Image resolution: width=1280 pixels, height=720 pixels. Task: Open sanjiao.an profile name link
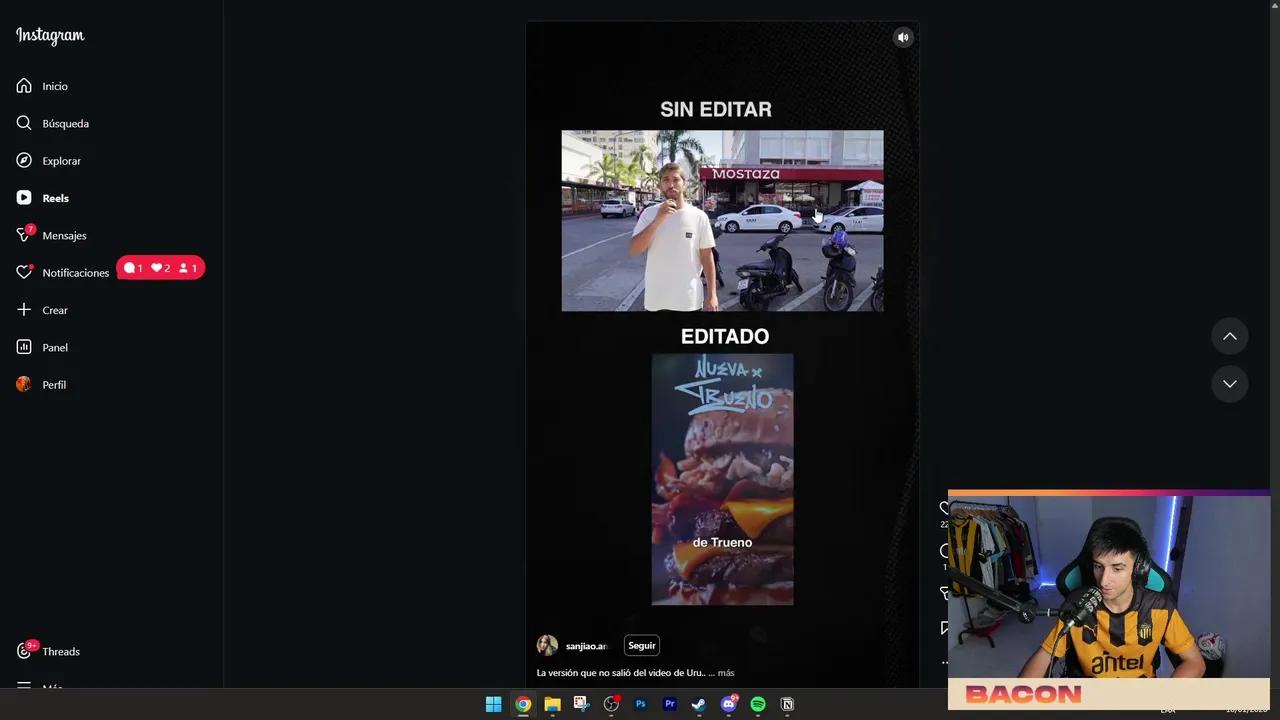(586, 646)
